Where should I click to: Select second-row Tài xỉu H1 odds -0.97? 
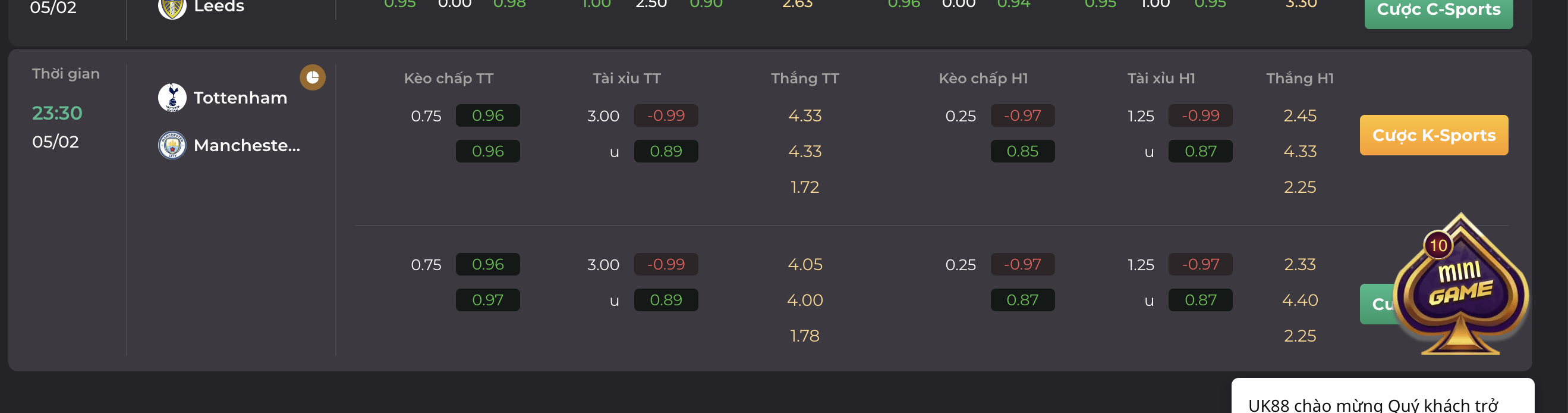click(1200, 264)
